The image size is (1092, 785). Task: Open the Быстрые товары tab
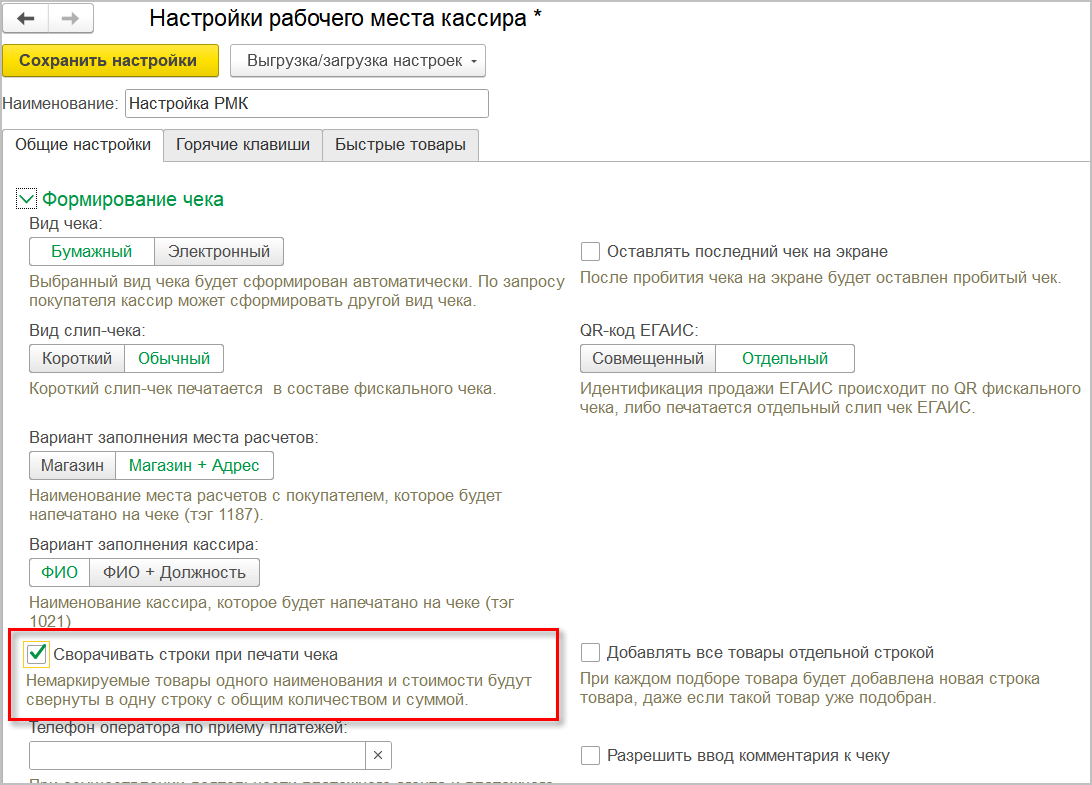pos(400,145)
